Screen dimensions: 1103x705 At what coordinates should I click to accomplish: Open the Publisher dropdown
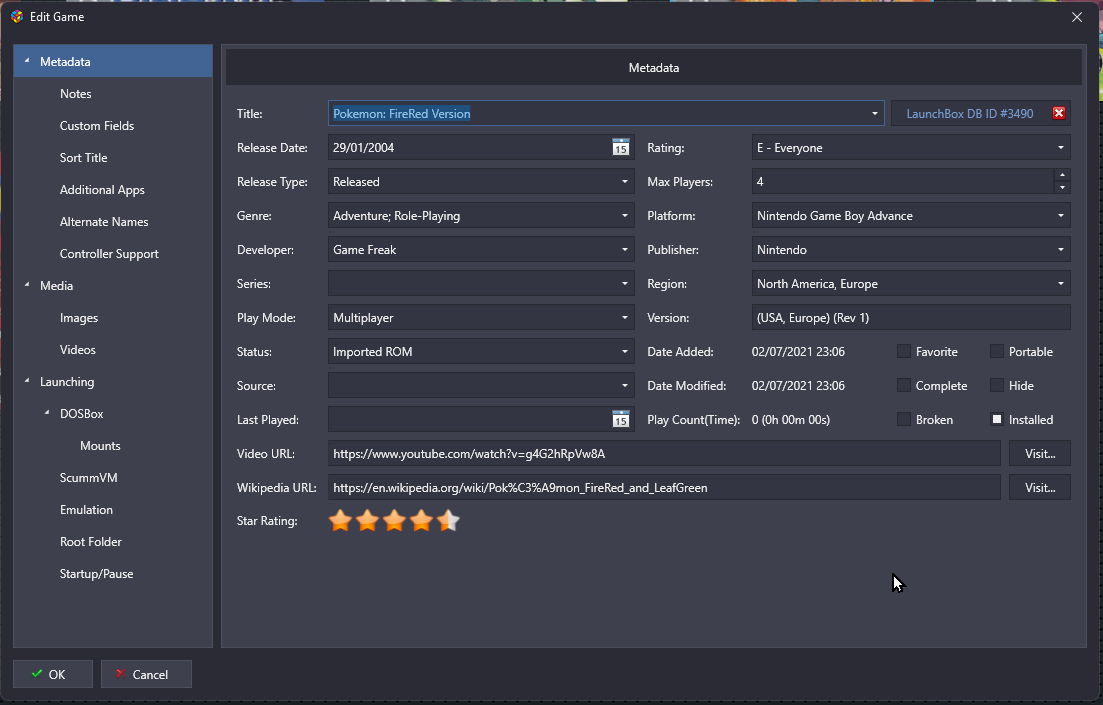tap(1061, 250)
